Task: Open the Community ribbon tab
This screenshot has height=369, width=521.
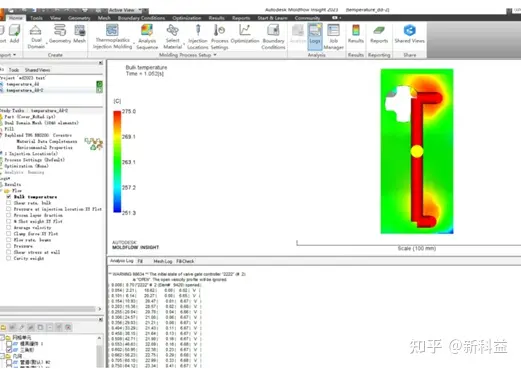Action: coord(307,18)
